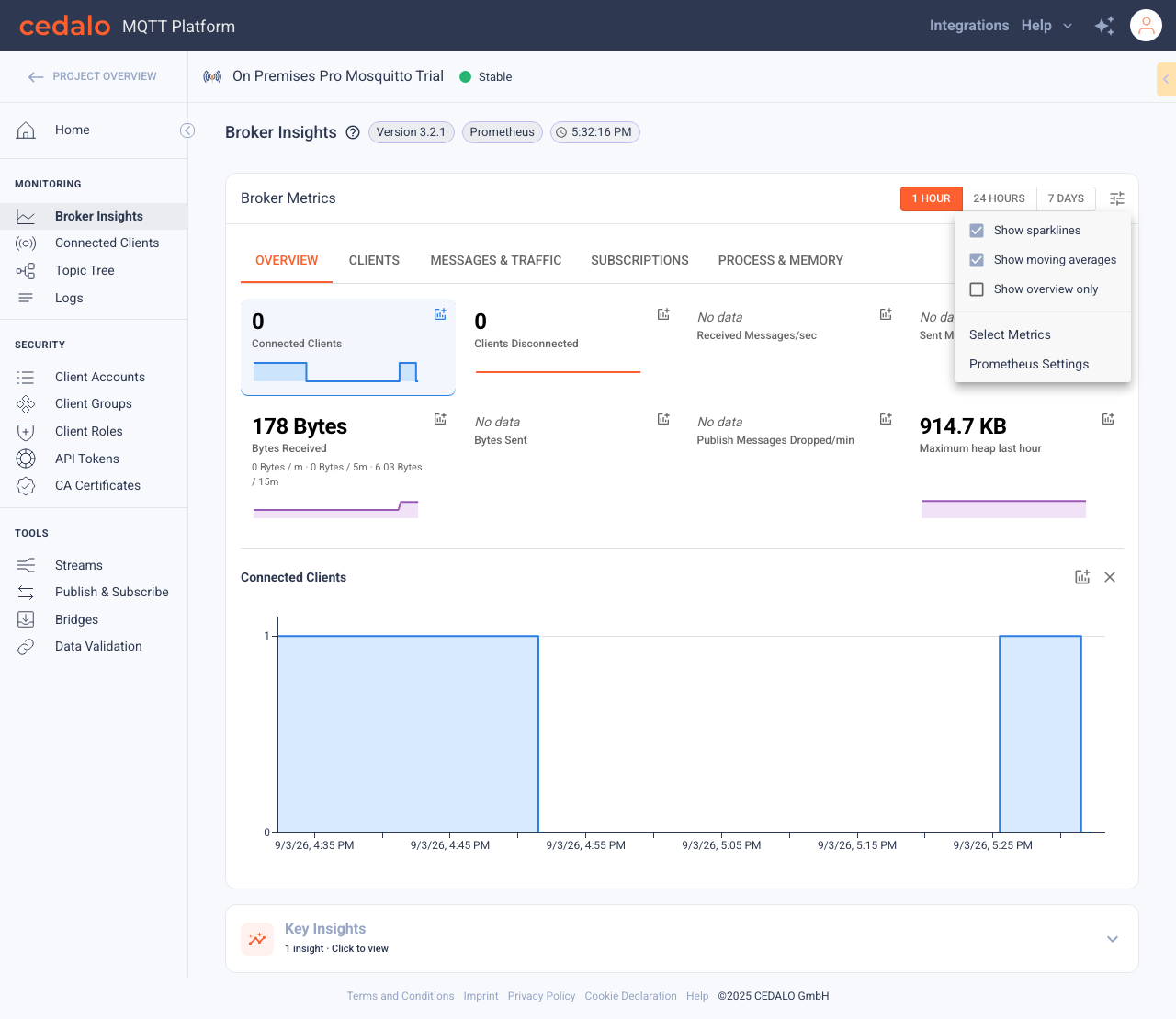Screen dimensions: 1176x1019
Task: Click the Logs lines icon
Action: pos(26,298)
